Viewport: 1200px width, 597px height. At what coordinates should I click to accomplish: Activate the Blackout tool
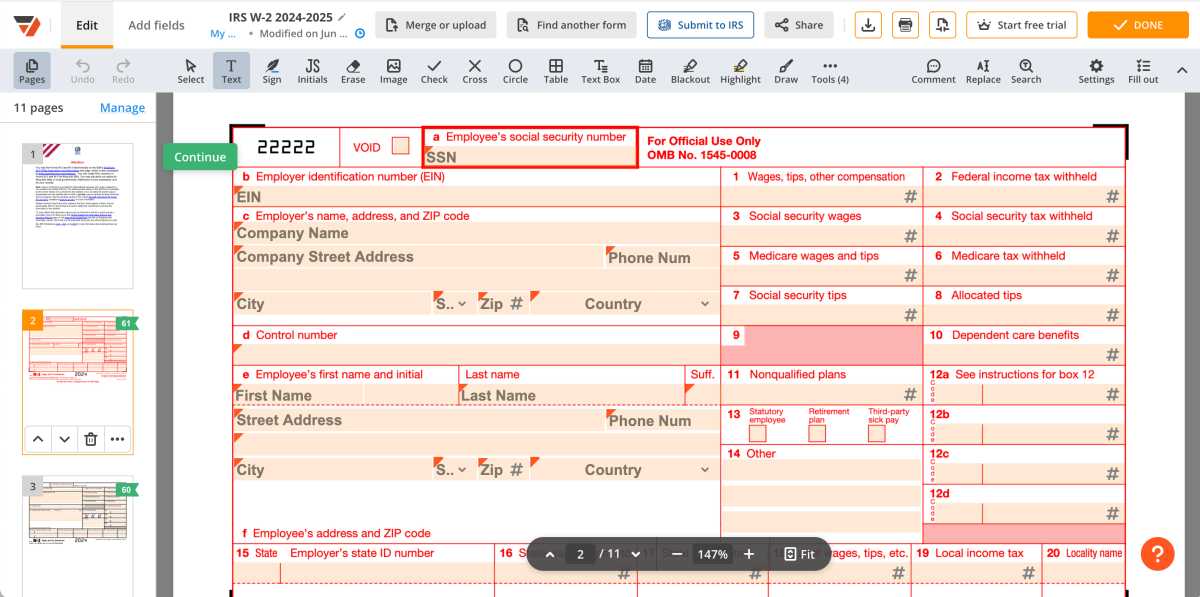pos(690,70)
